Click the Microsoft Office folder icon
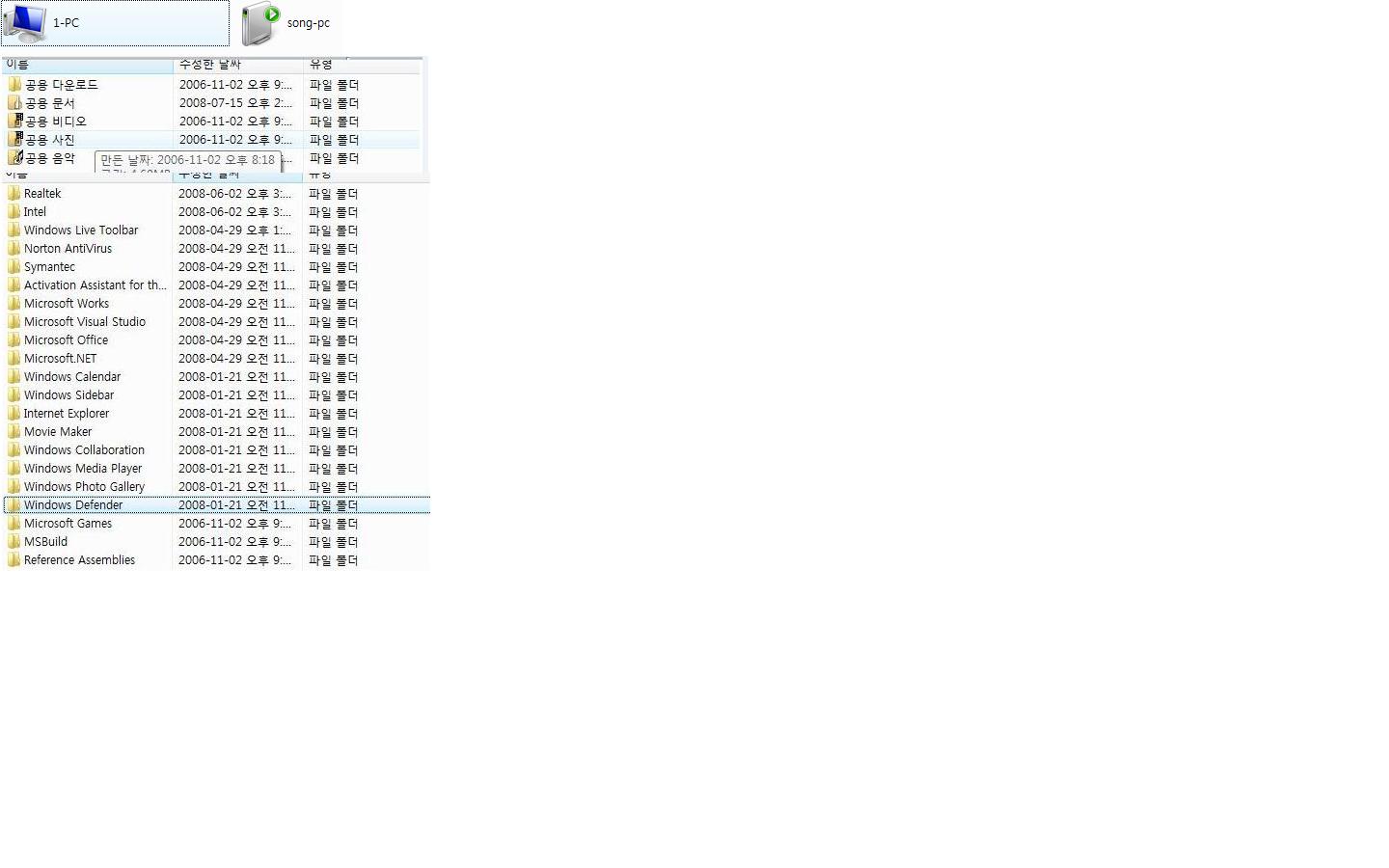The image size is (1389, 868). [14, 340]
